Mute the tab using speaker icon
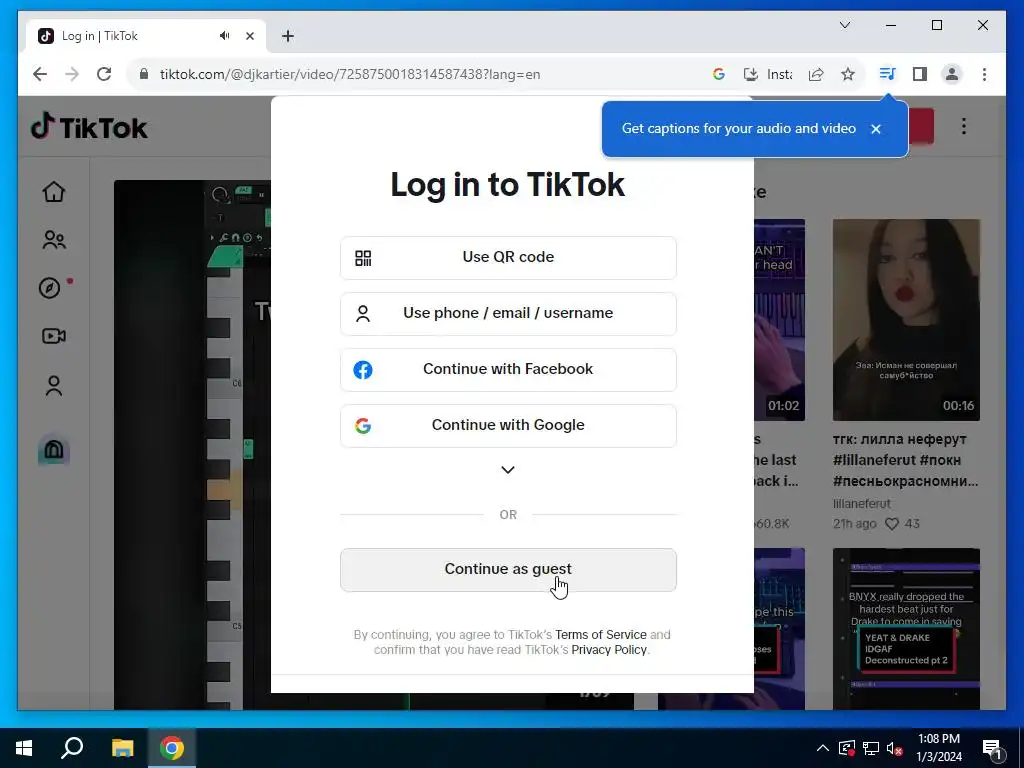Image resolution: width=1024 pixels, height=768 pixels. [x=225, y=36]
